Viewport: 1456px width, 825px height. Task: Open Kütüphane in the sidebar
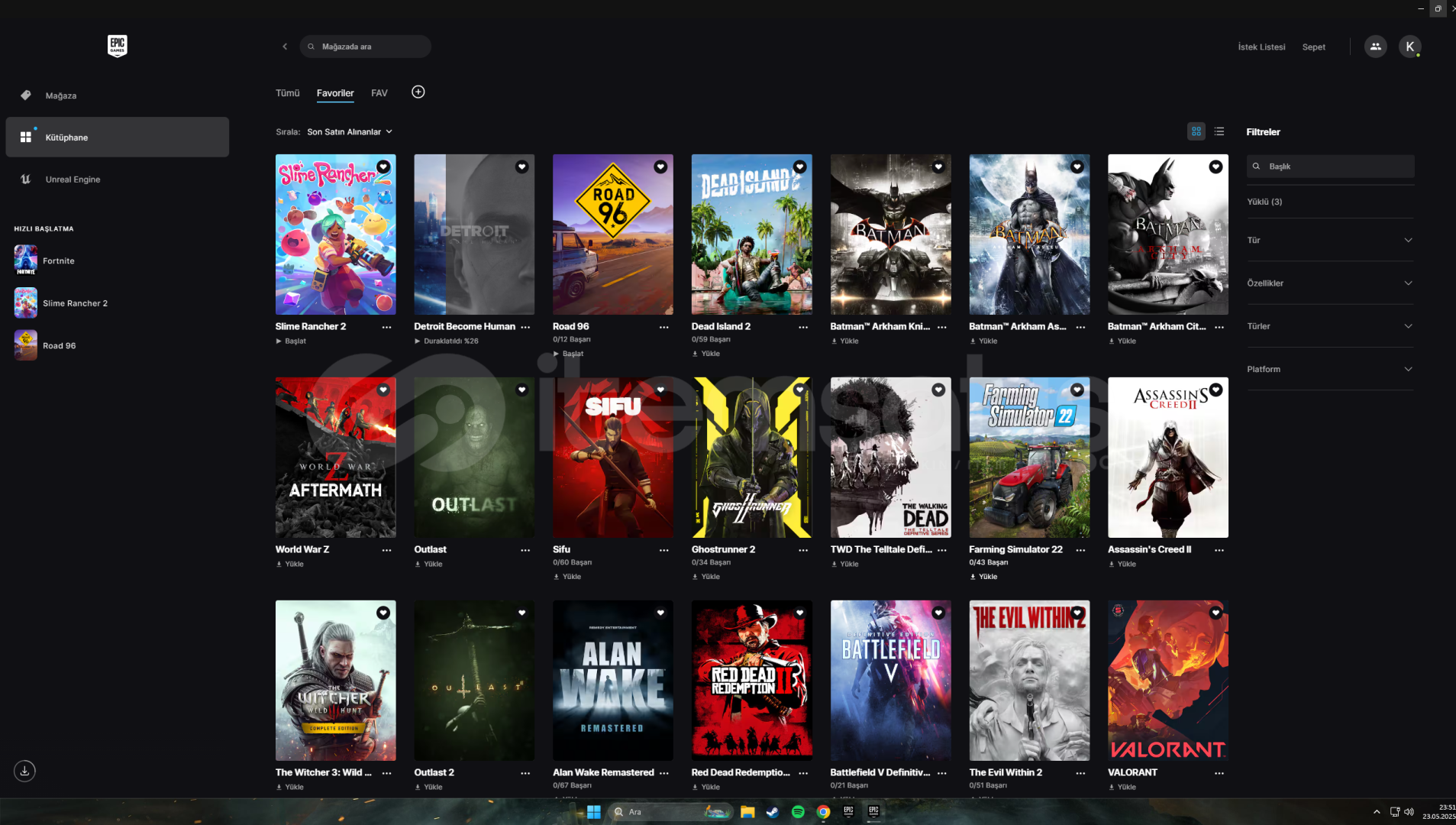tap(118, 137)
